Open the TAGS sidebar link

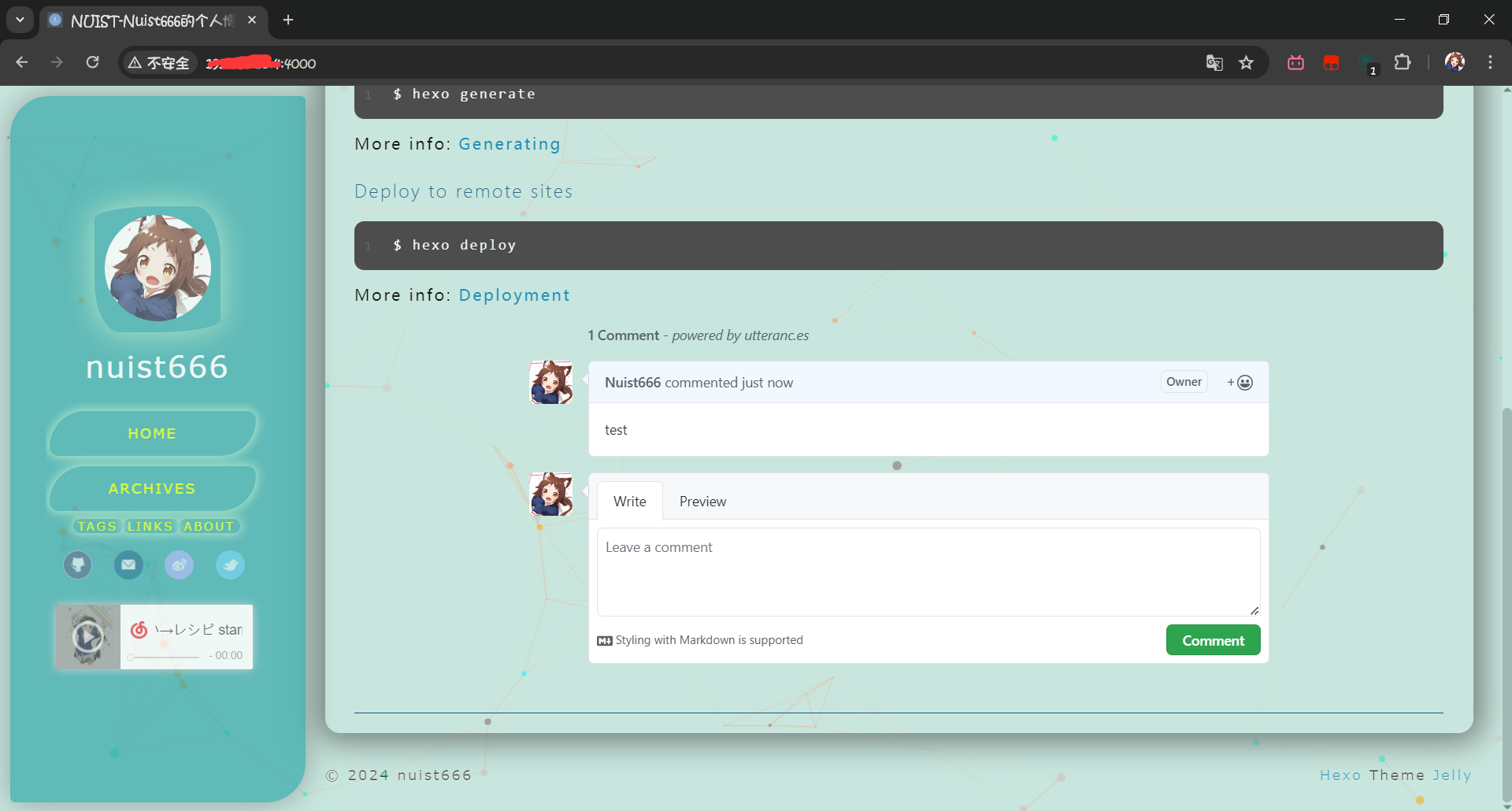(97, 526)
